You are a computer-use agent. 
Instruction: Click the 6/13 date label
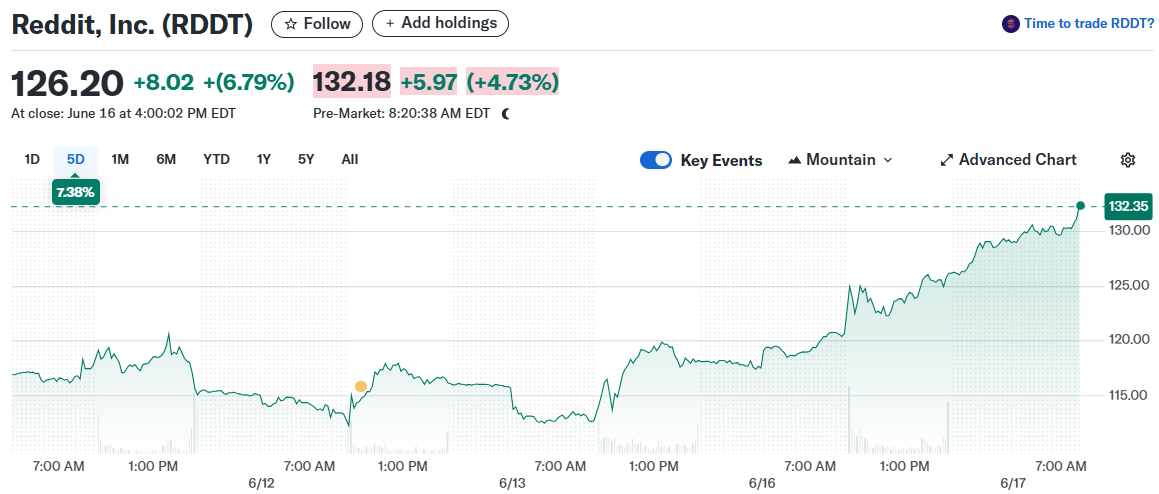511,483
